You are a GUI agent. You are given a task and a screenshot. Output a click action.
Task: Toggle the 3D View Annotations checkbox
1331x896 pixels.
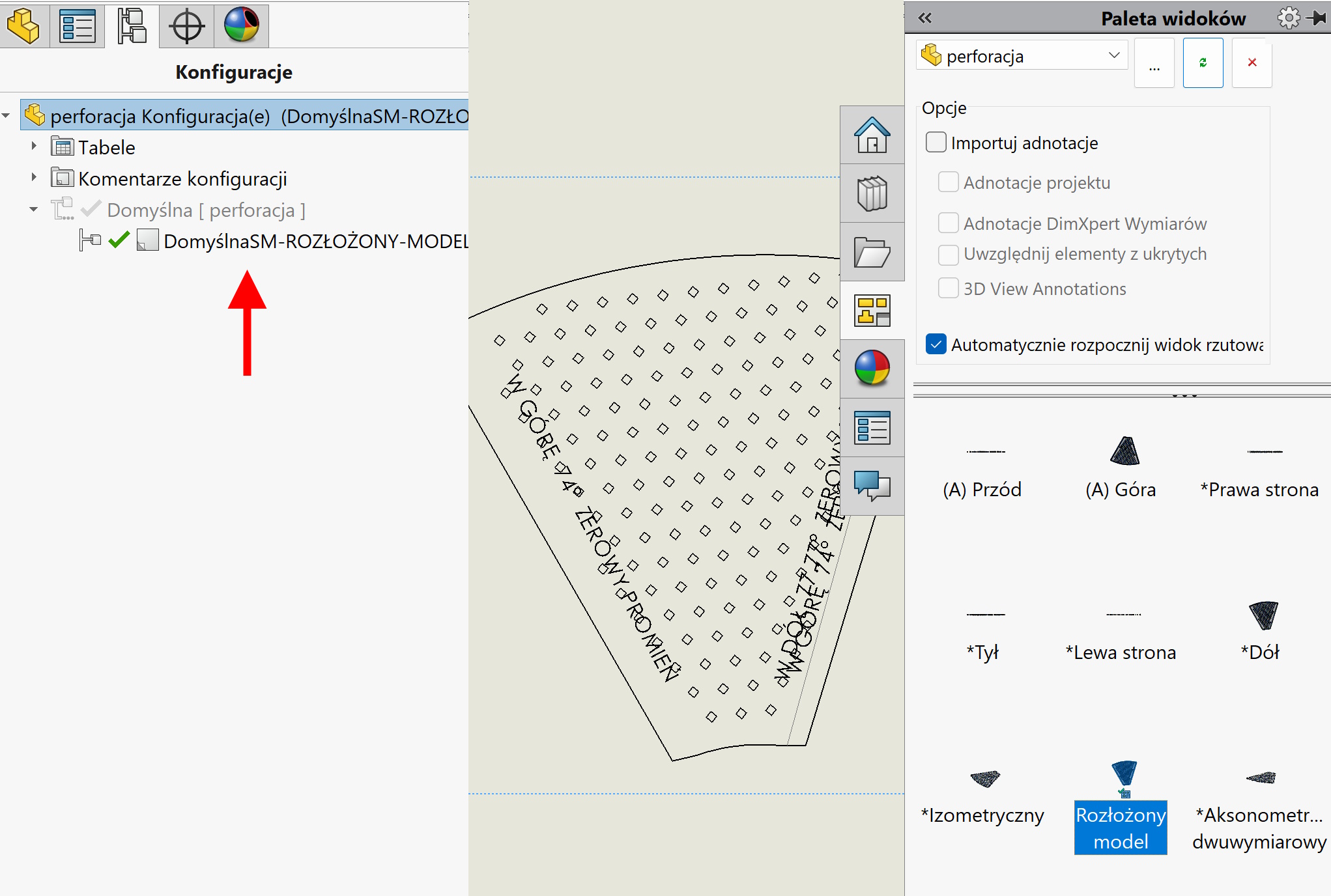click(x=948, y=288)
